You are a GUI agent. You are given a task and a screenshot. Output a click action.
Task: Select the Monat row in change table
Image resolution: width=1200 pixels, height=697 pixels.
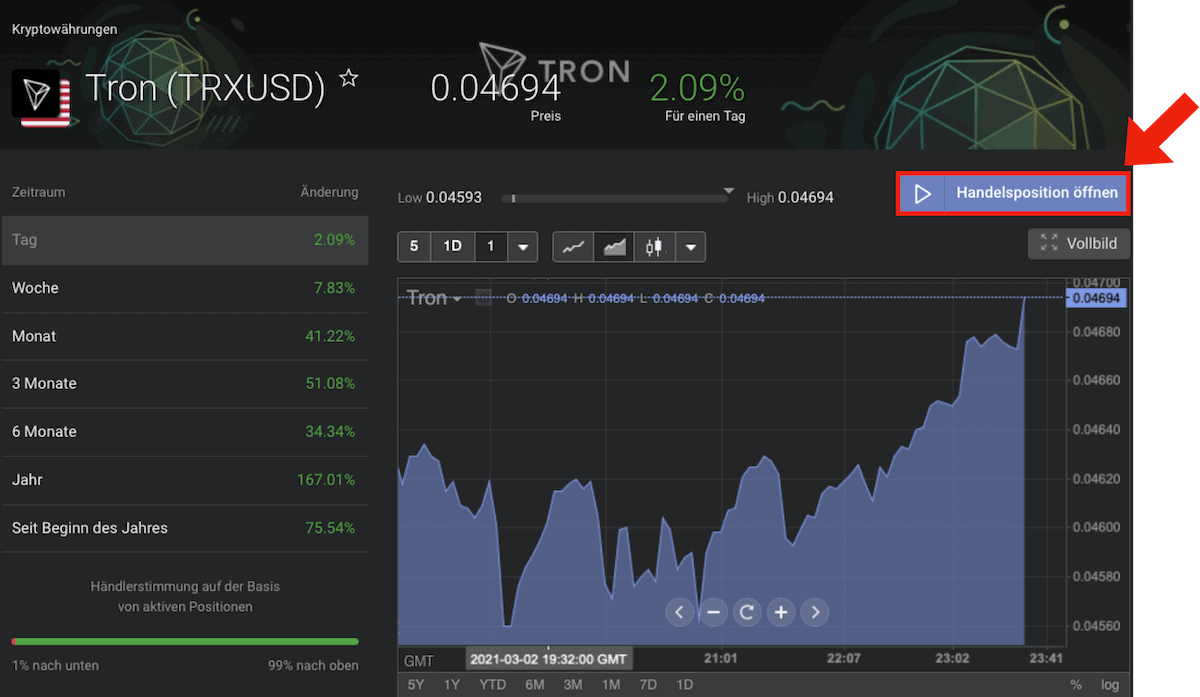[x=184, y=336]
